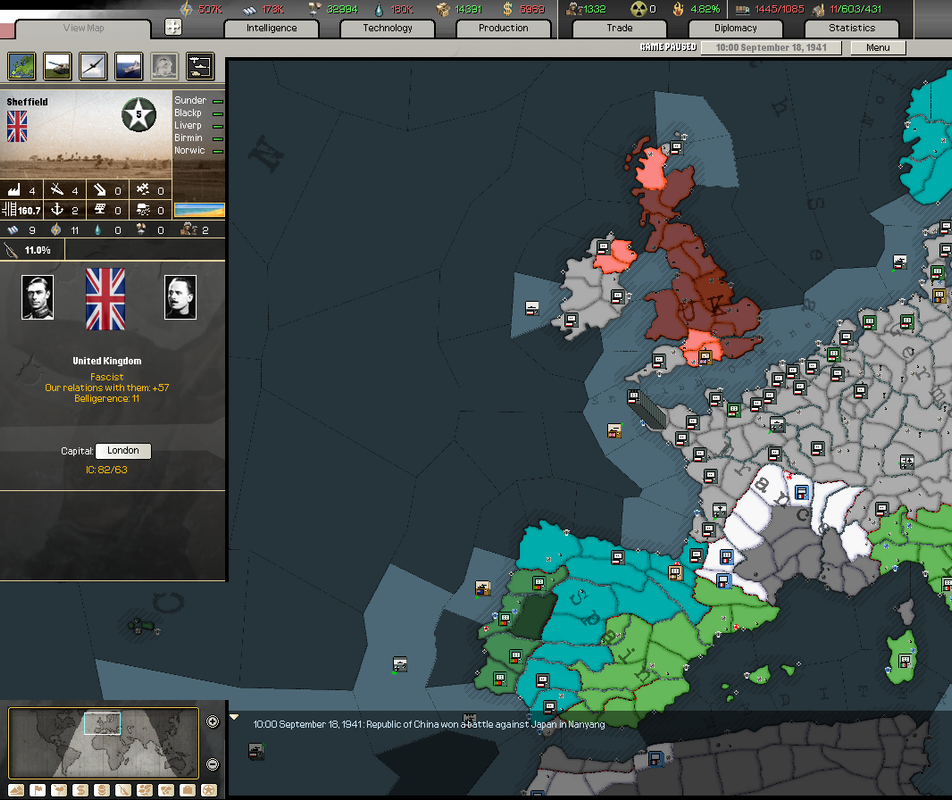Screen dimensions: 952x800
Task: Click the victory points star badge
Action: tap(139, 114)
